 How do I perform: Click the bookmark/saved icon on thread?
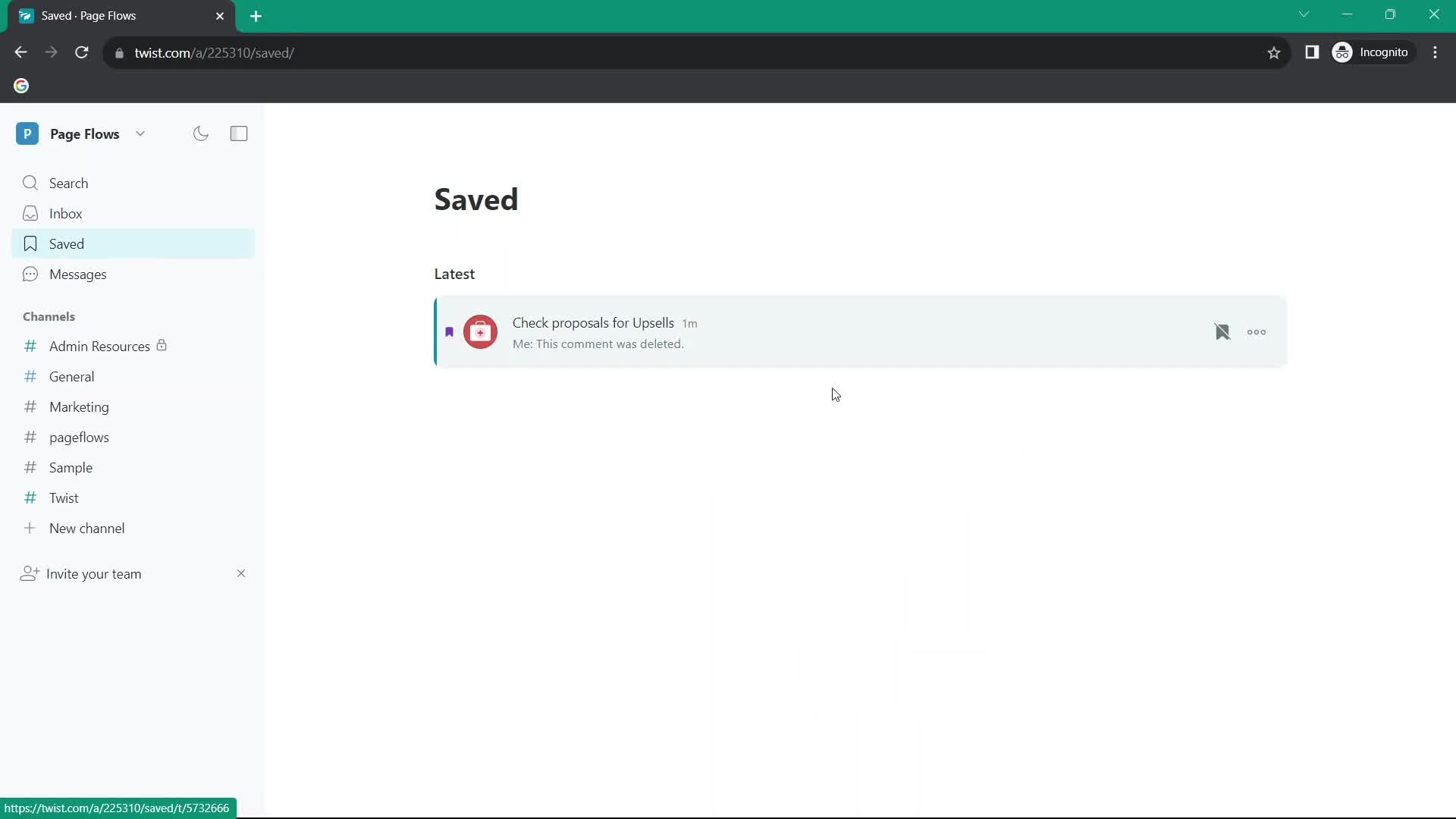coord(1222,331)
